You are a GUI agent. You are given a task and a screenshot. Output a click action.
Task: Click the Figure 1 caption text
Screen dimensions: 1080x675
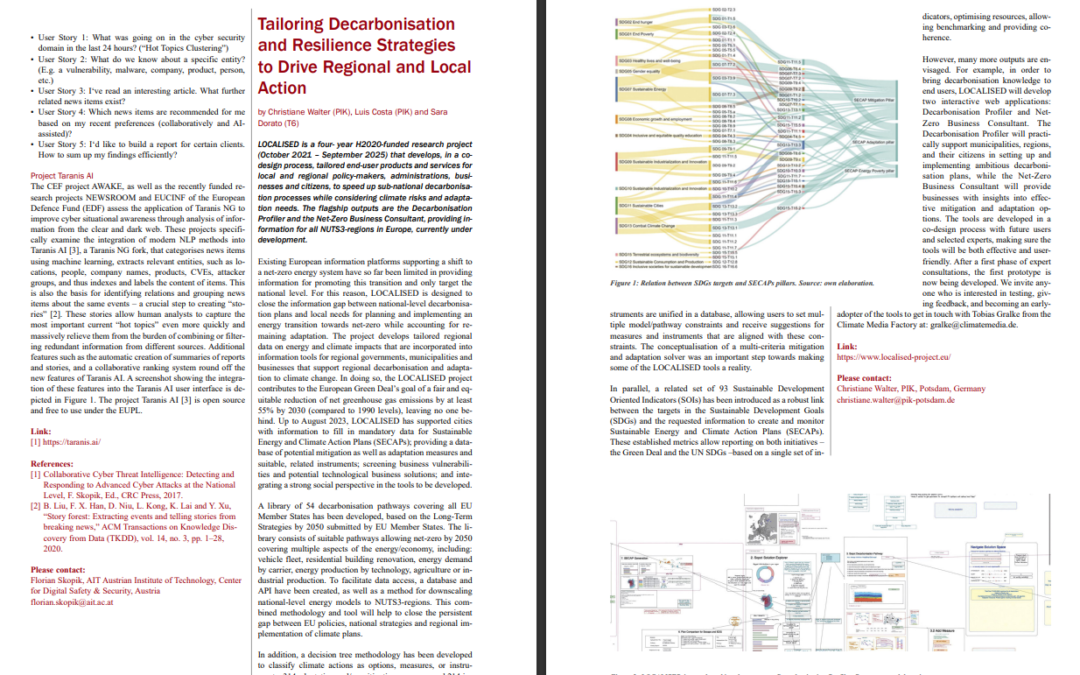click(742, 283)
